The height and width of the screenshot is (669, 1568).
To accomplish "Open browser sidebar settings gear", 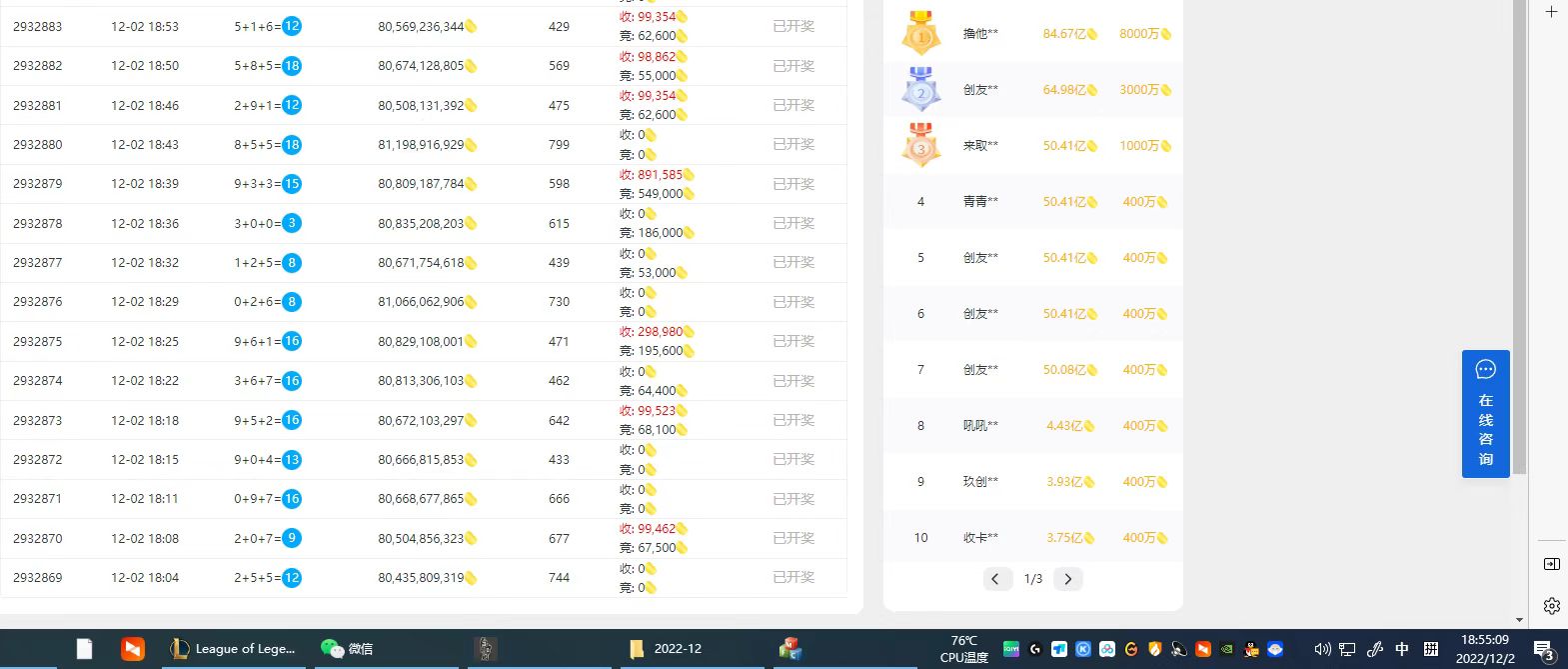I will point(1551,605).
